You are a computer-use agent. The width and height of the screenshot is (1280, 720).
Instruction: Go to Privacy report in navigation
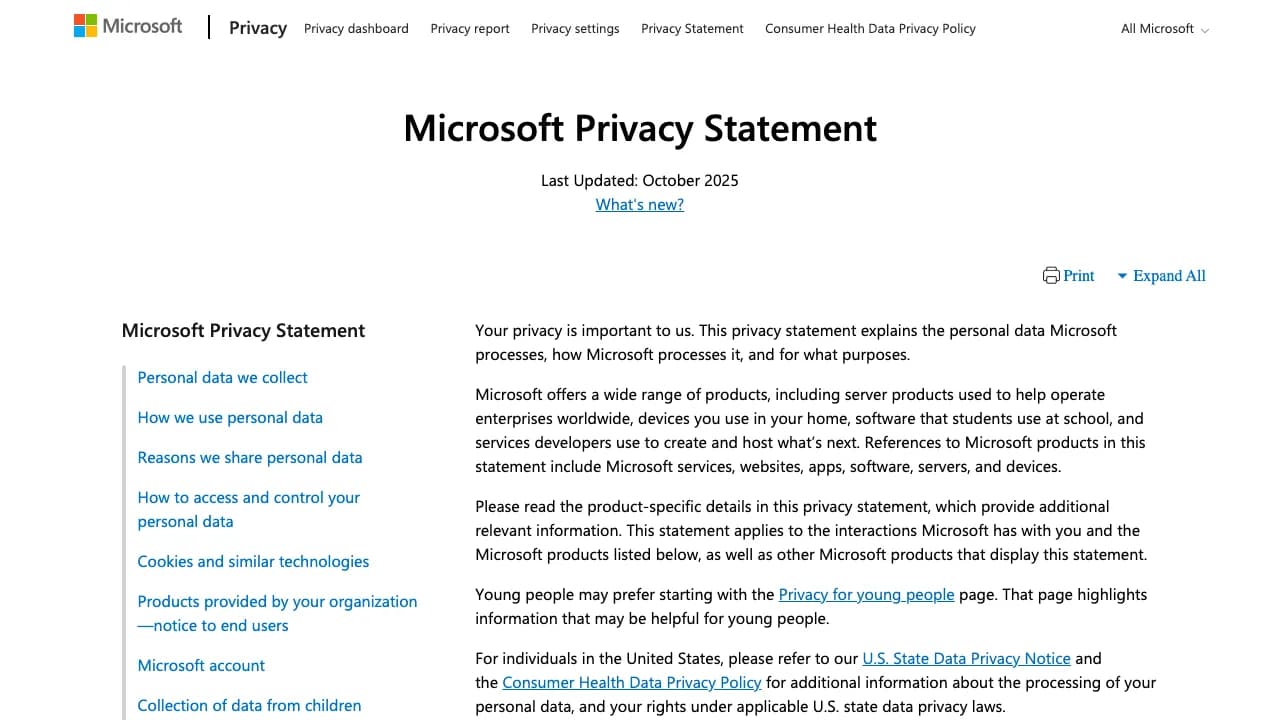[470, 29]
